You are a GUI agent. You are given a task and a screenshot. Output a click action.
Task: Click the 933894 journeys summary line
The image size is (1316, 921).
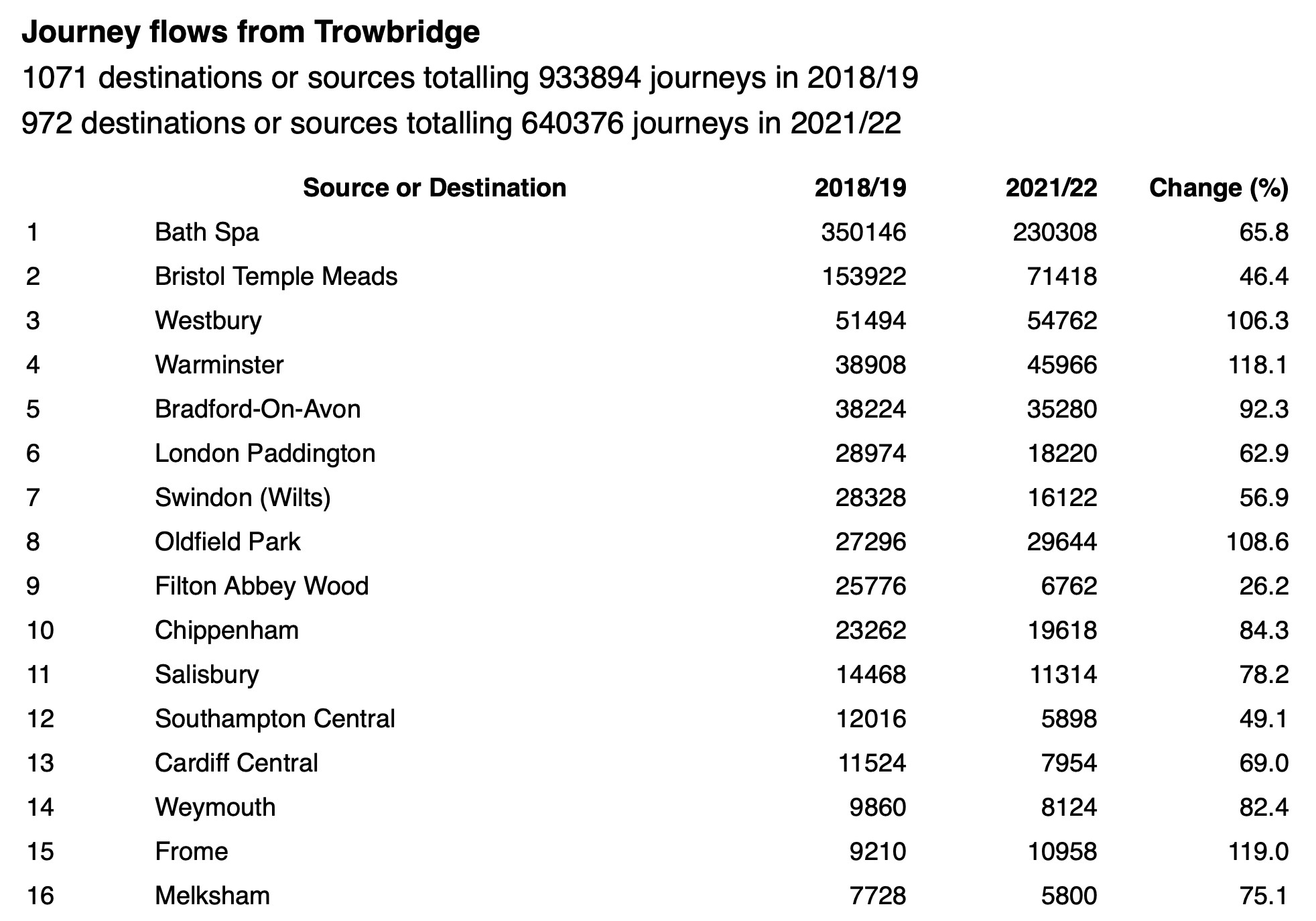point(469,78)
